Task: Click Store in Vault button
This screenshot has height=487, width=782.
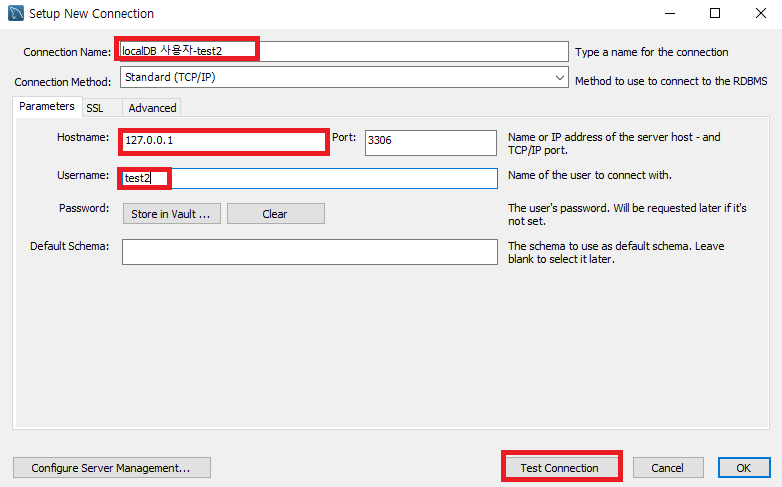Action: (x=172, y=214)
